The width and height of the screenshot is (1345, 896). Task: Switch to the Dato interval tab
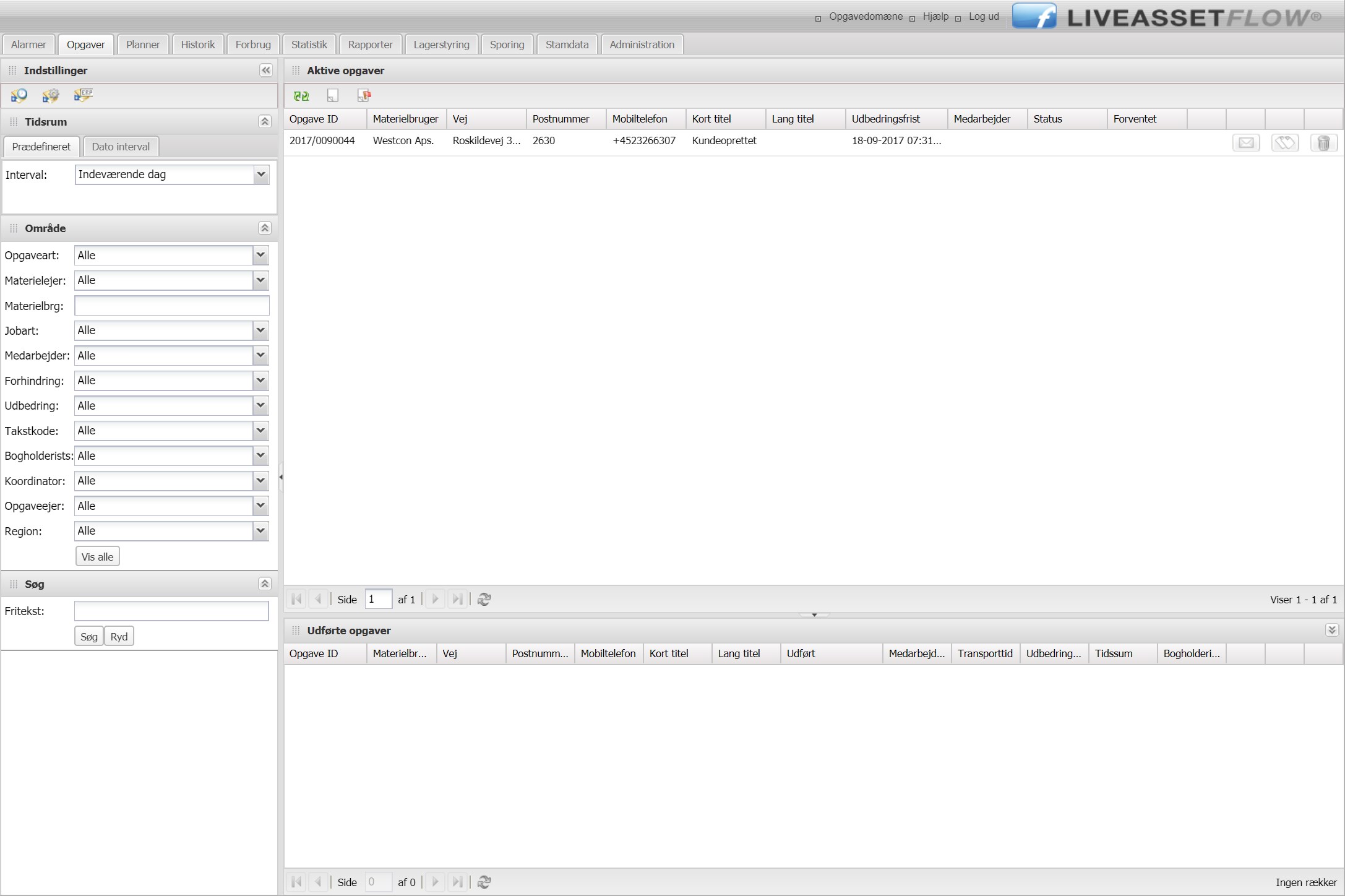pos(121,147)
